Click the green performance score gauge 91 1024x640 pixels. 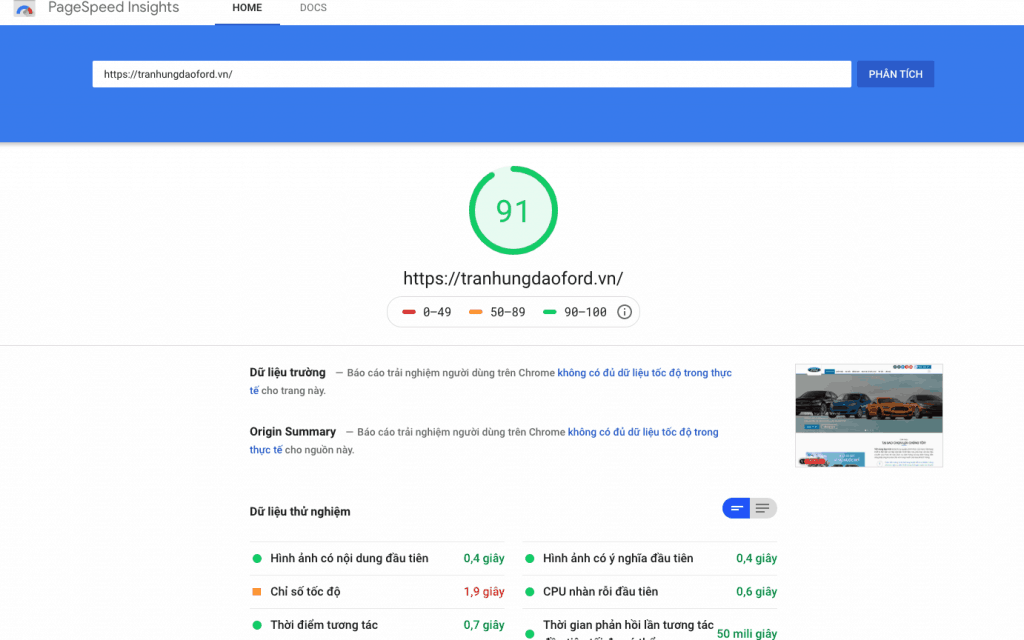click(x=512, y=211)
